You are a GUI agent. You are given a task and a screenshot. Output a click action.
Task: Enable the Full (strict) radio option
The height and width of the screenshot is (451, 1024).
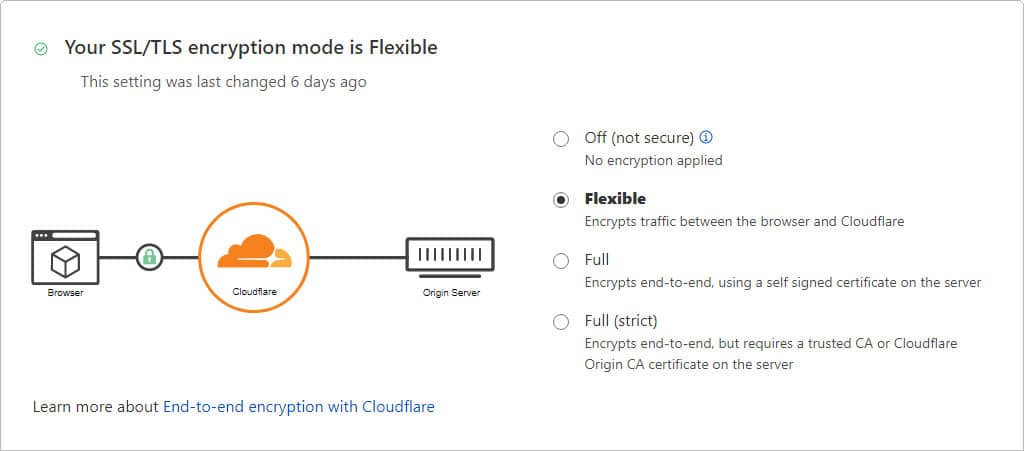[x=561, y=322]
